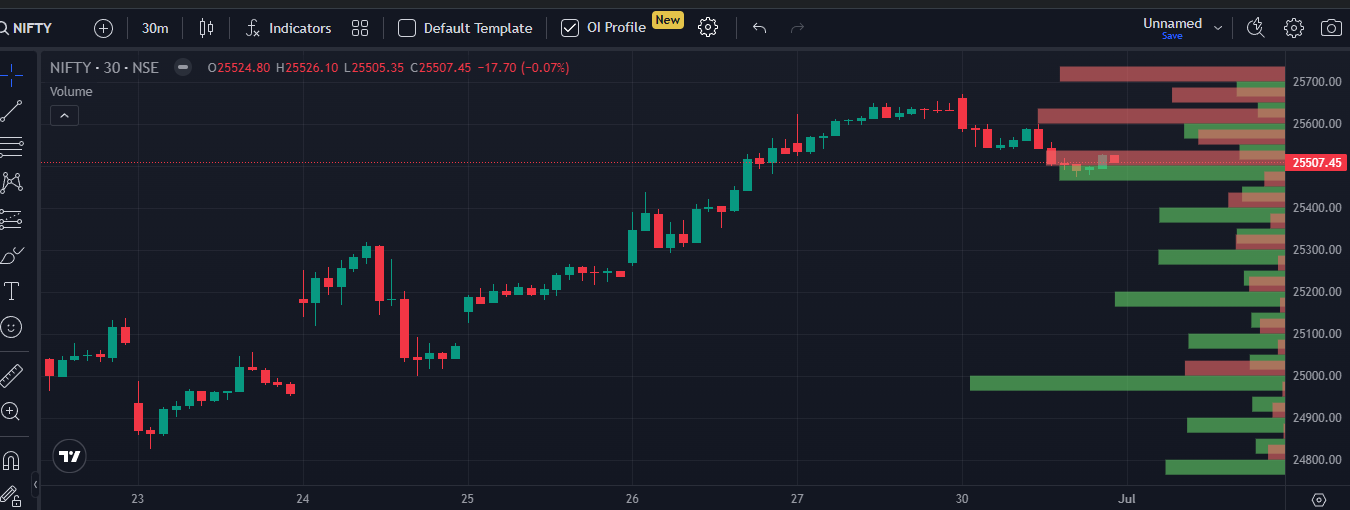Click the Jul label on time axis
The width and height of the screenshot is (1350, 510).
pyautogui.click(x=1128, y=498)
